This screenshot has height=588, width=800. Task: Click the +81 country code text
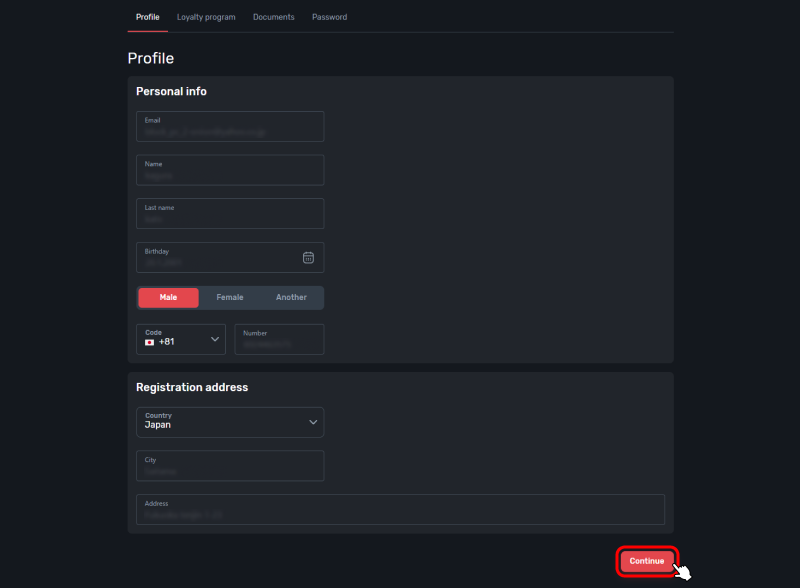tap(167, 342)
